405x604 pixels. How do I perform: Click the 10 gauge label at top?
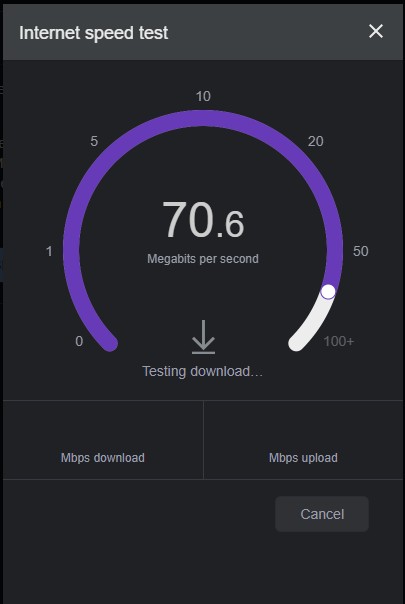click(203, 96)
